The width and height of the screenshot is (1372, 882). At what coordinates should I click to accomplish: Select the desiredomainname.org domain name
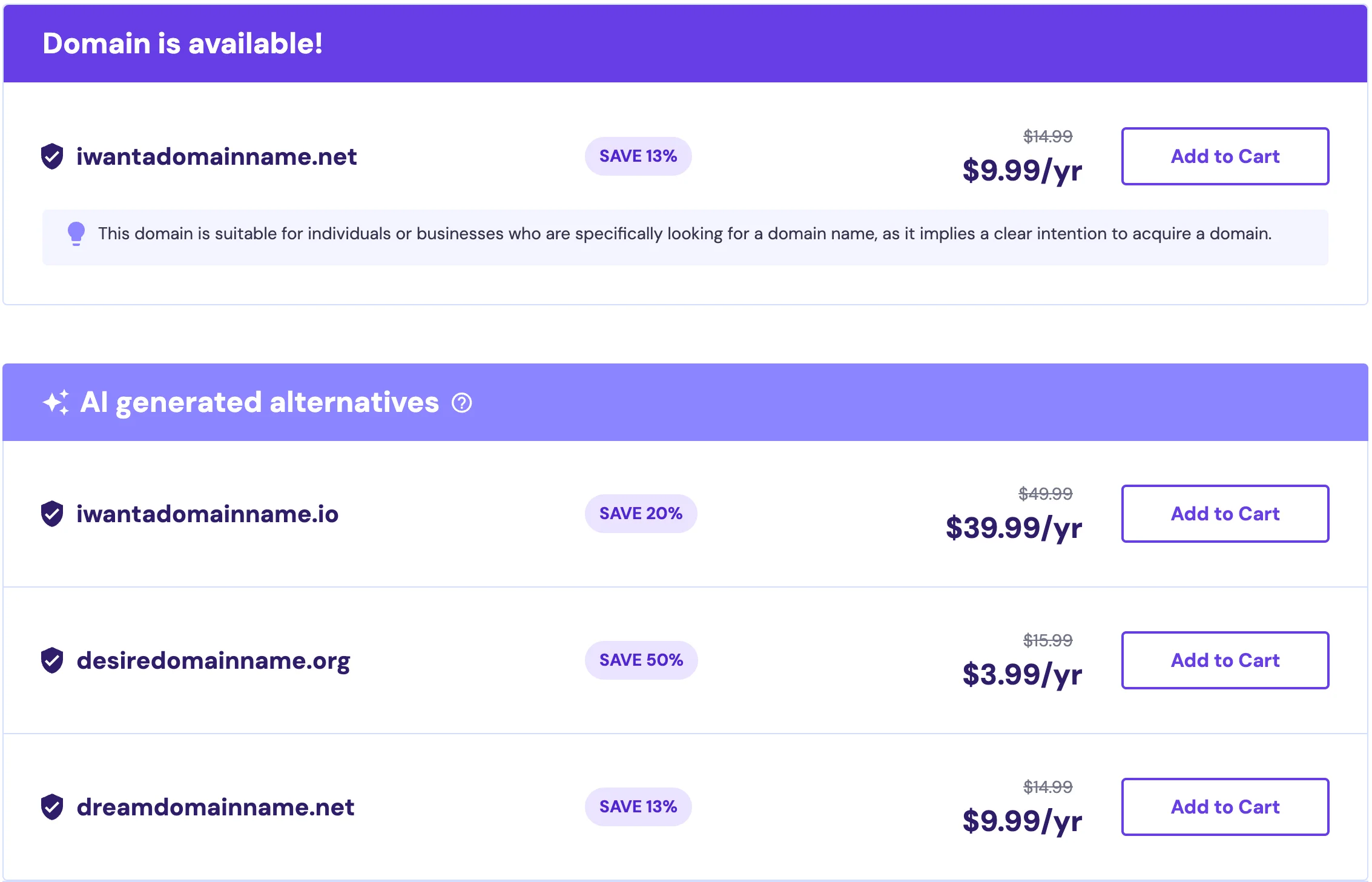(213, 661)
